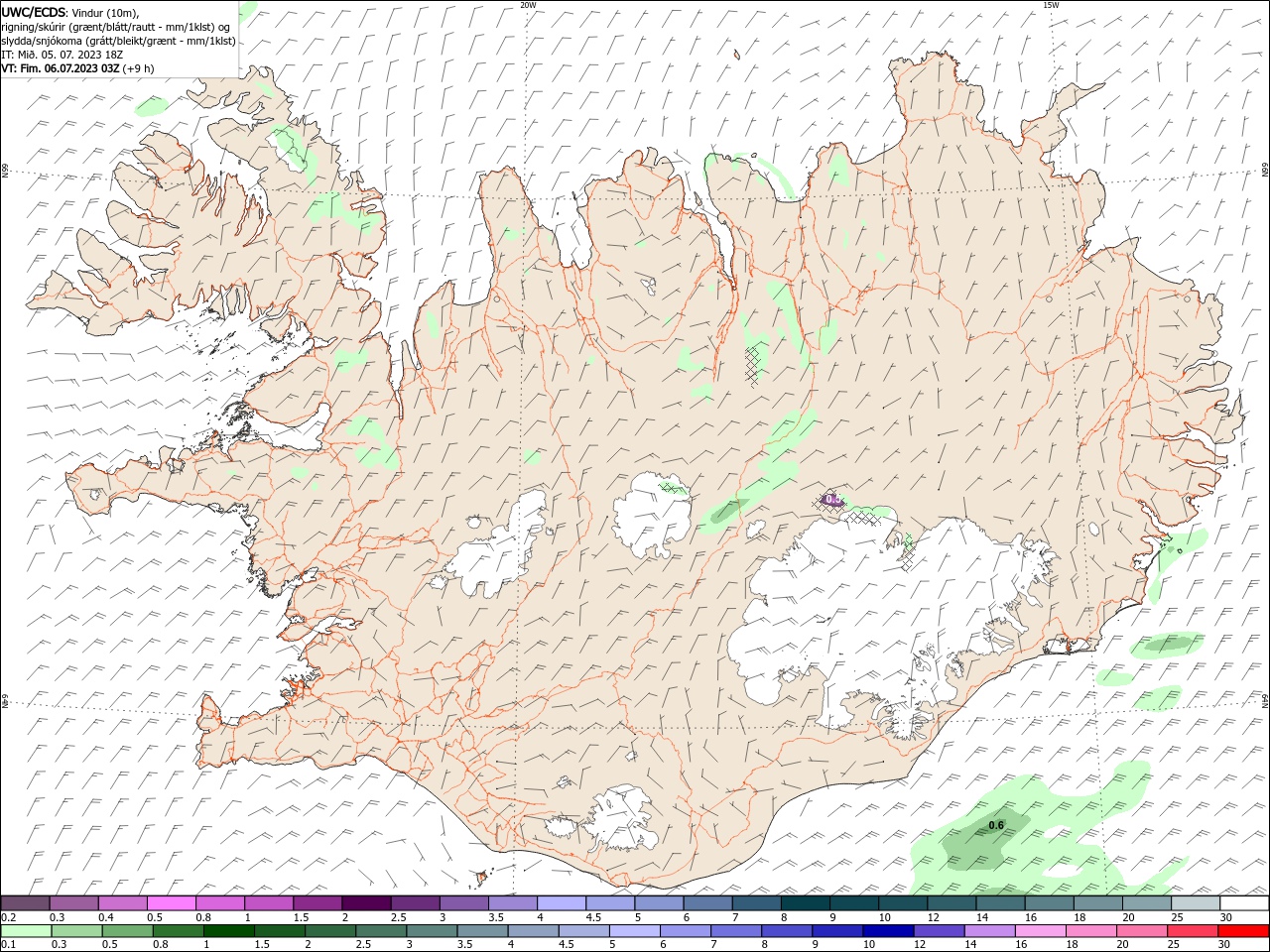Select the deep blue 10 swatch in the lower legend row

(888, 931)
